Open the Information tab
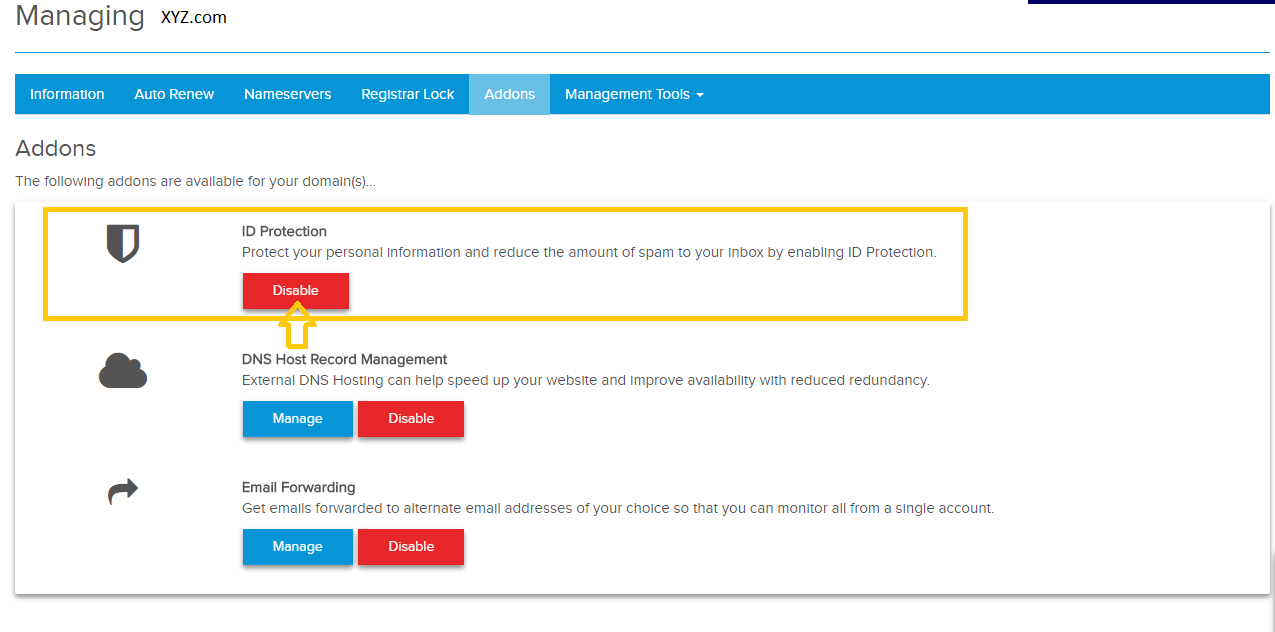Viewport: 1275px width, 632px height. point(67,94)
